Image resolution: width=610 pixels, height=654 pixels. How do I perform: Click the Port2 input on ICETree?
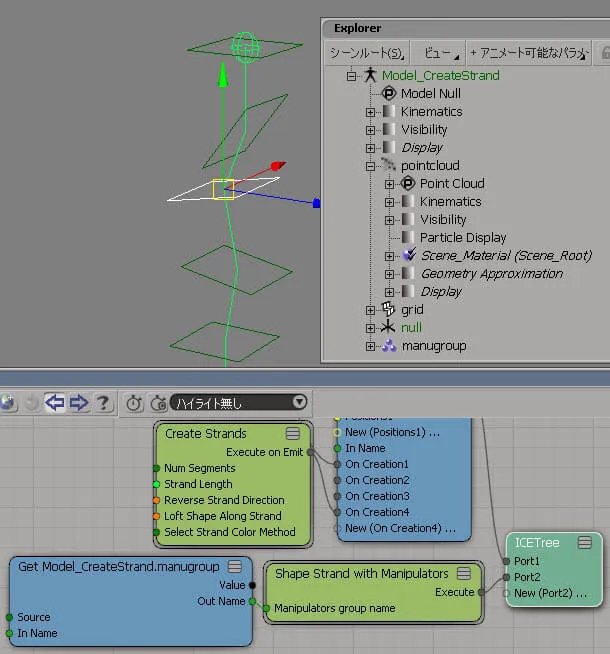(x=506, y=577)
